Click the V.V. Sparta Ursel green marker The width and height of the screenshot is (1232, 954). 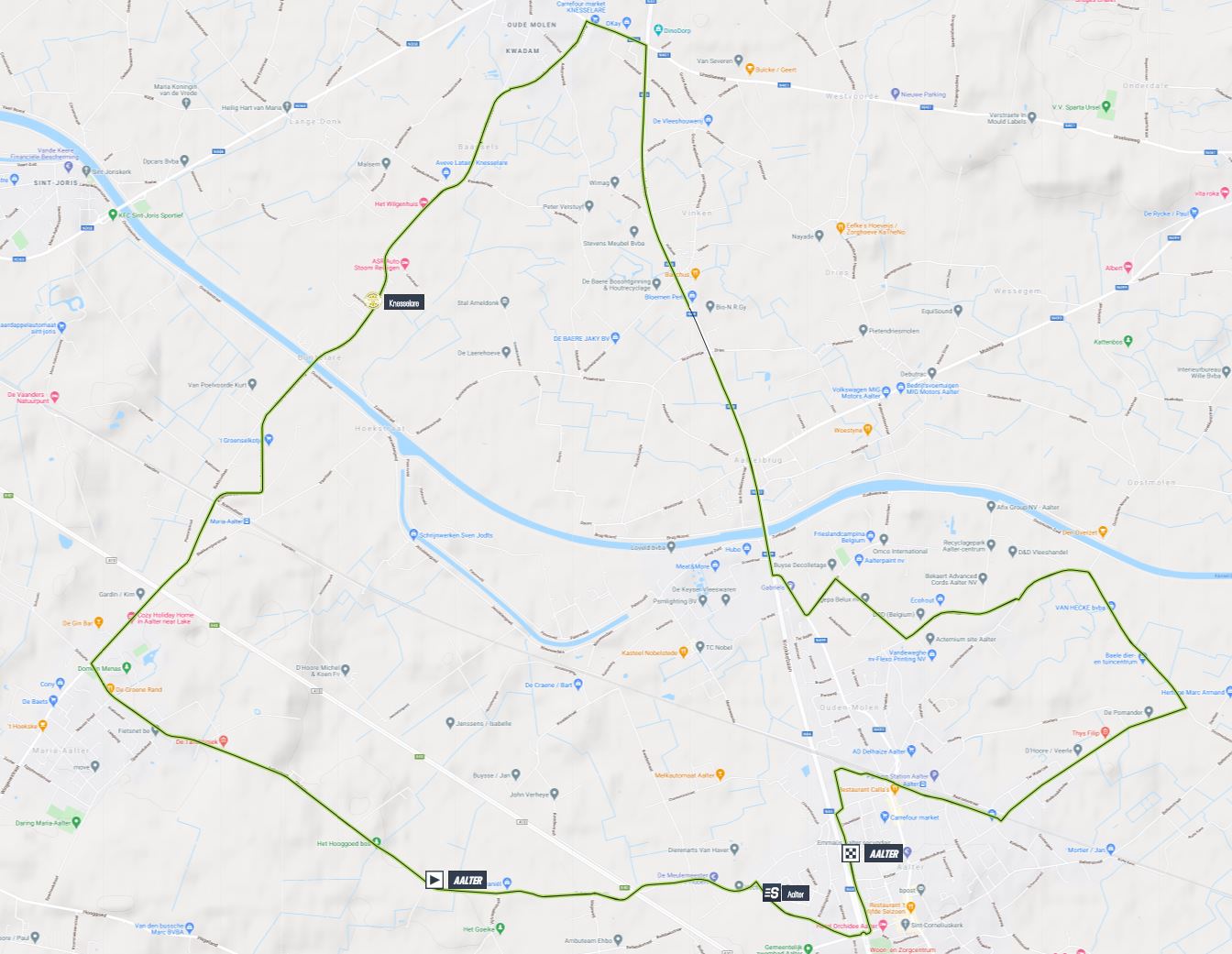tap(1108, 106)
